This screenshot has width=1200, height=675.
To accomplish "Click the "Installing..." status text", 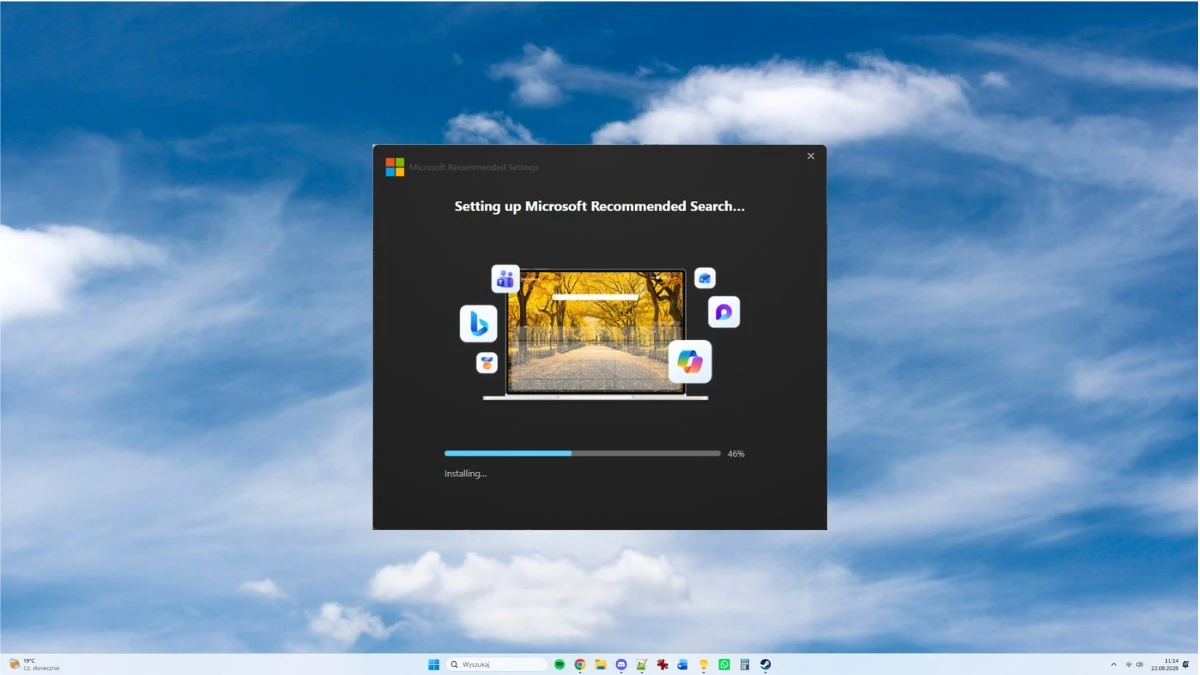I will coord(465,474).
